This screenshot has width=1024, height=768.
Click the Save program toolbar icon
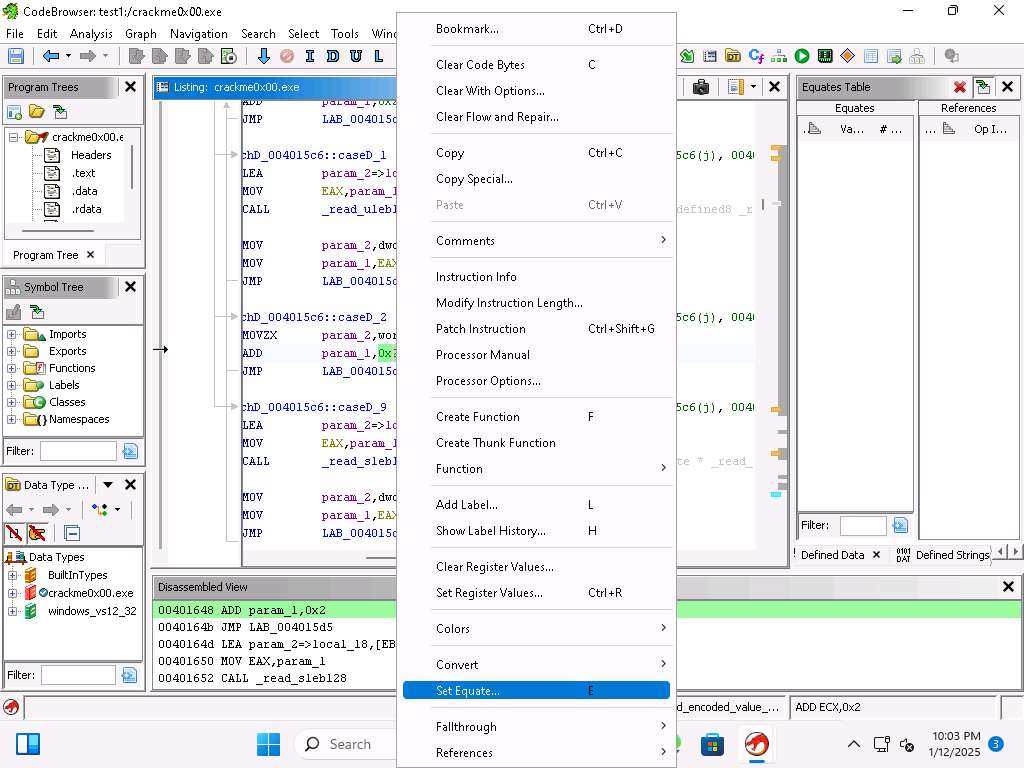(15, 57)
